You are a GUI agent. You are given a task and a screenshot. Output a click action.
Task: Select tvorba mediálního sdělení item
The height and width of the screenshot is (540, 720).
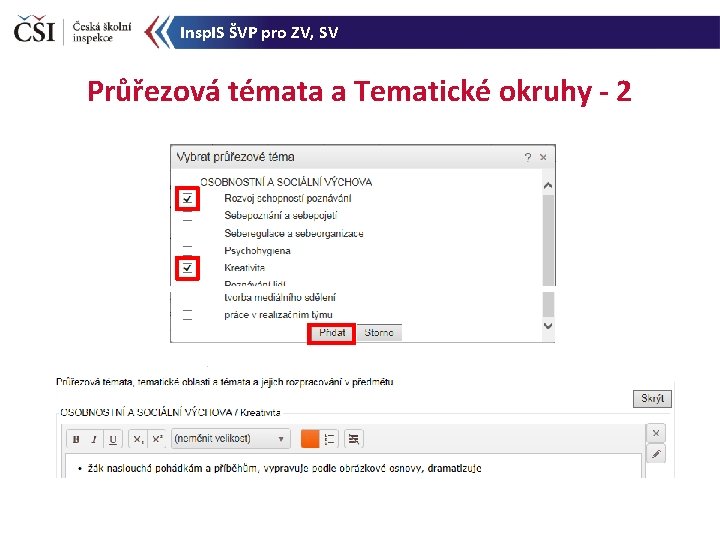coord(280,298)
